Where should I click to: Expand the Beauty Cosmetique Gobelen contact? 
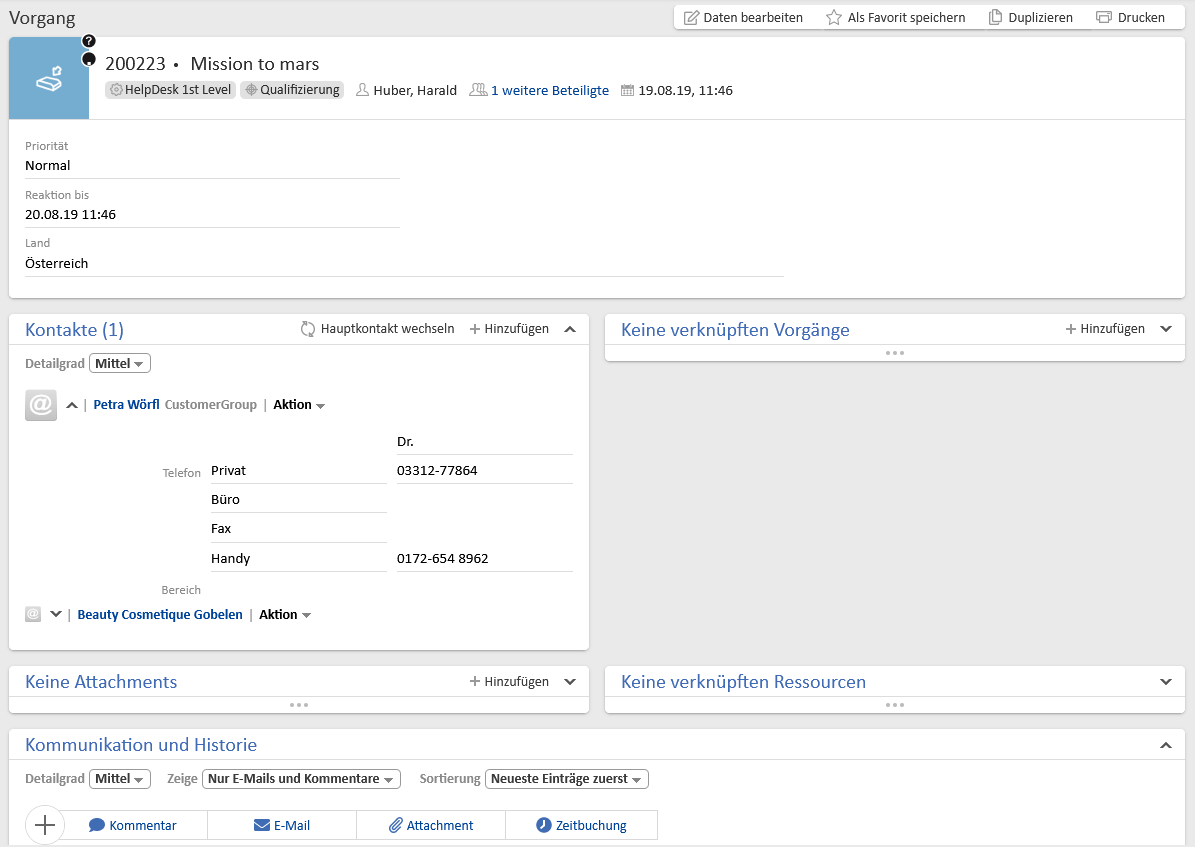tap(56, 614)
